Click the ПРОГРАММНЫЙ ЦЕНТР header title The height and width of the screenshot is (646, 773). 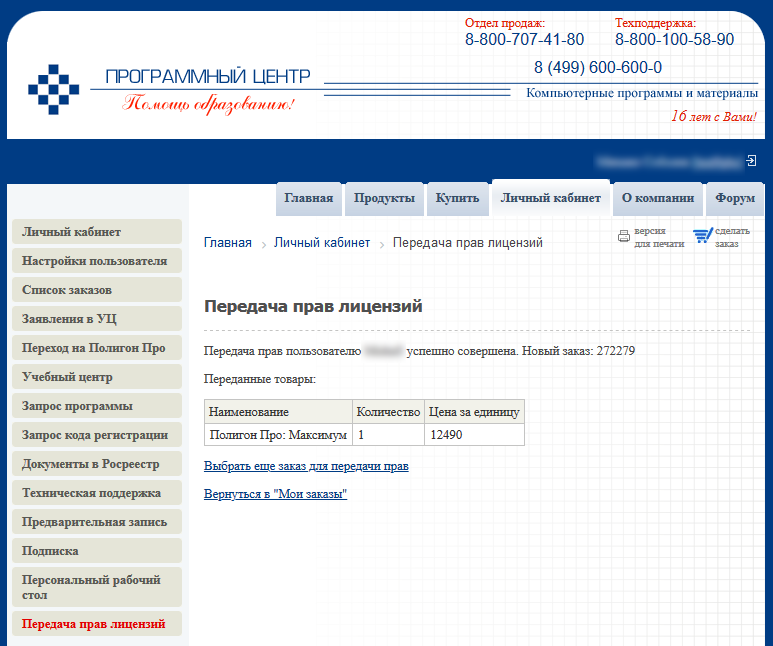tap(208, 77)
